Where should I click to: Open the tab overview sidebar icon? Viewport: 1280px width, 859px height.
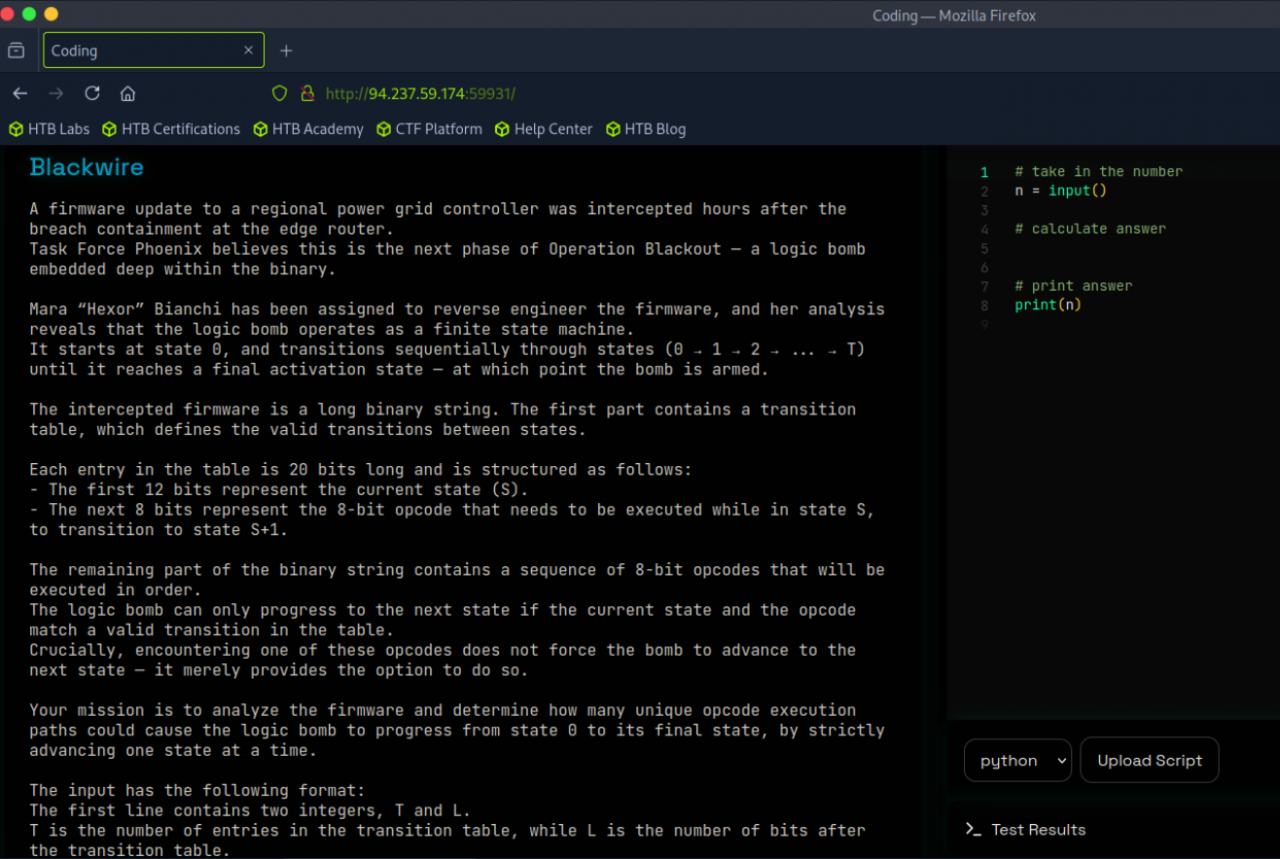(16, 50)
